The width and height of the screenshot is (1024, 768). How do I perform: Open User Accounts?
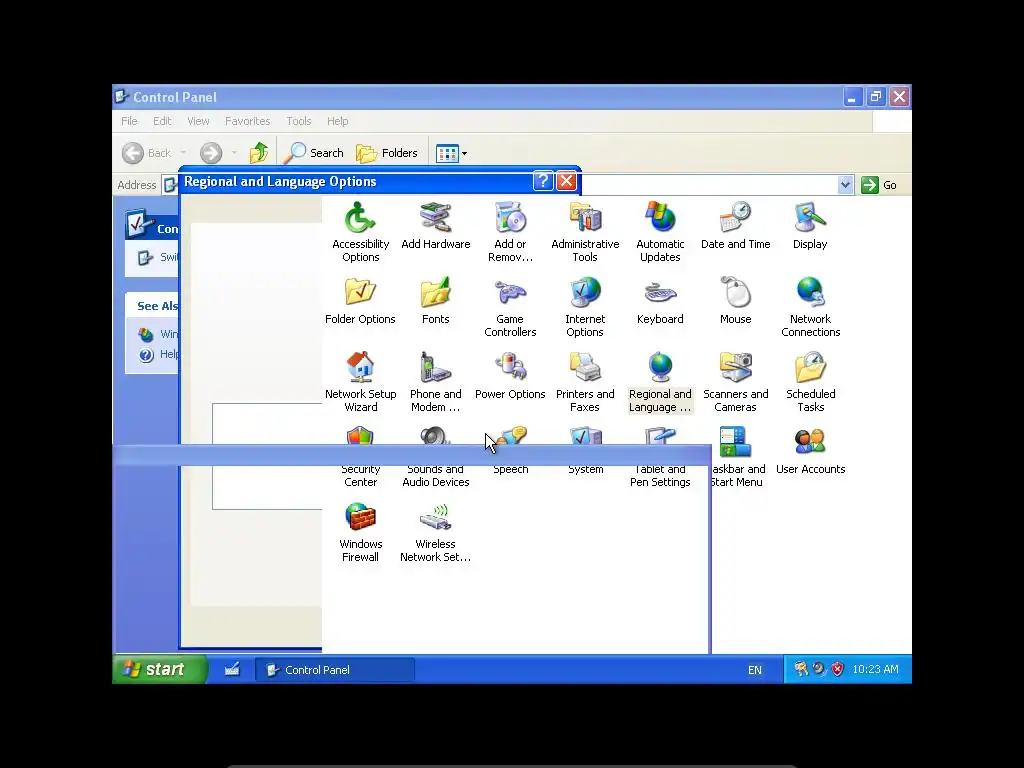coord(810,451)
